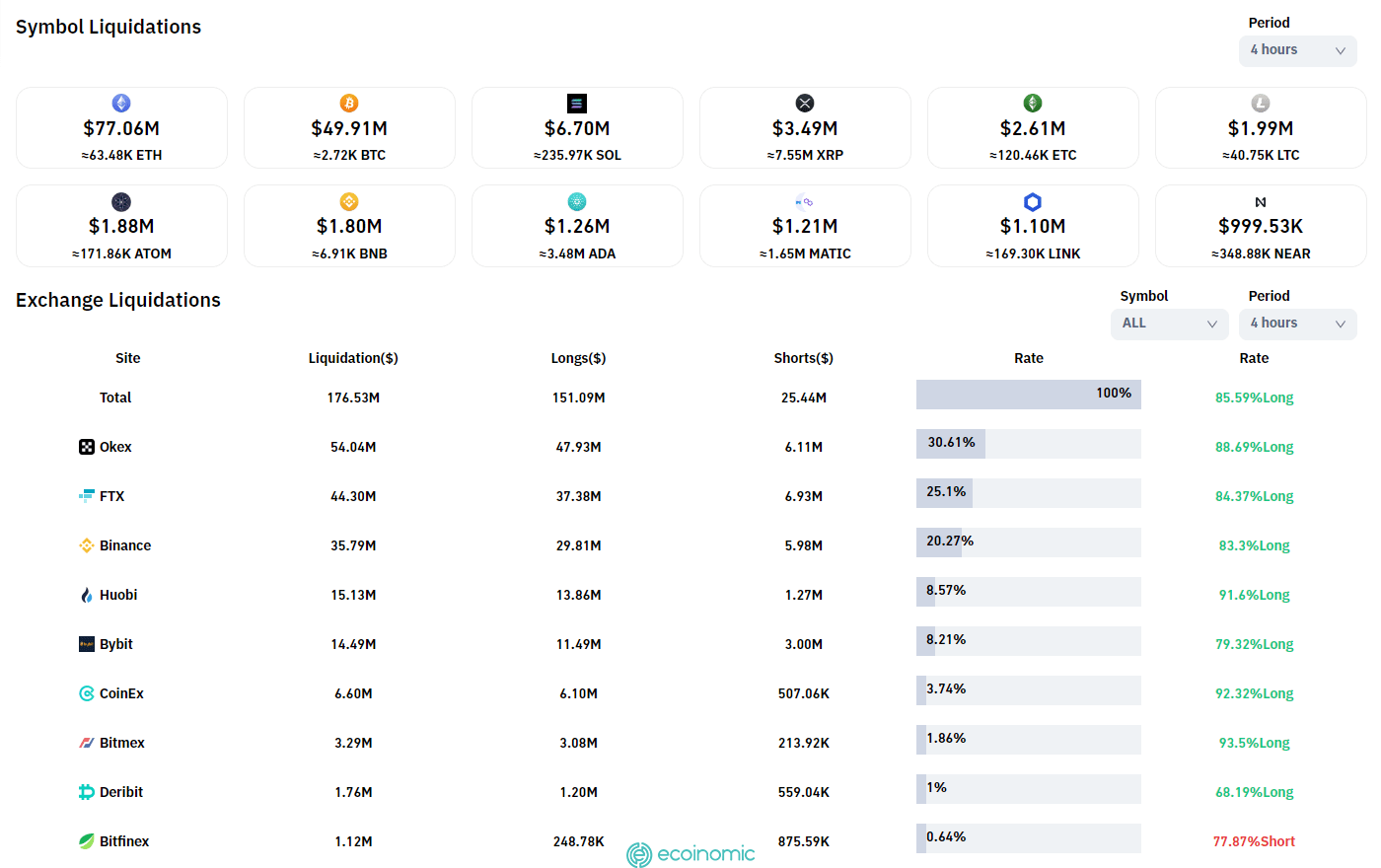The height and width of the screenshot is (868, 1381).
Task: Open the $999.53K NEAR liquidation card
Action: point(1261,226)
